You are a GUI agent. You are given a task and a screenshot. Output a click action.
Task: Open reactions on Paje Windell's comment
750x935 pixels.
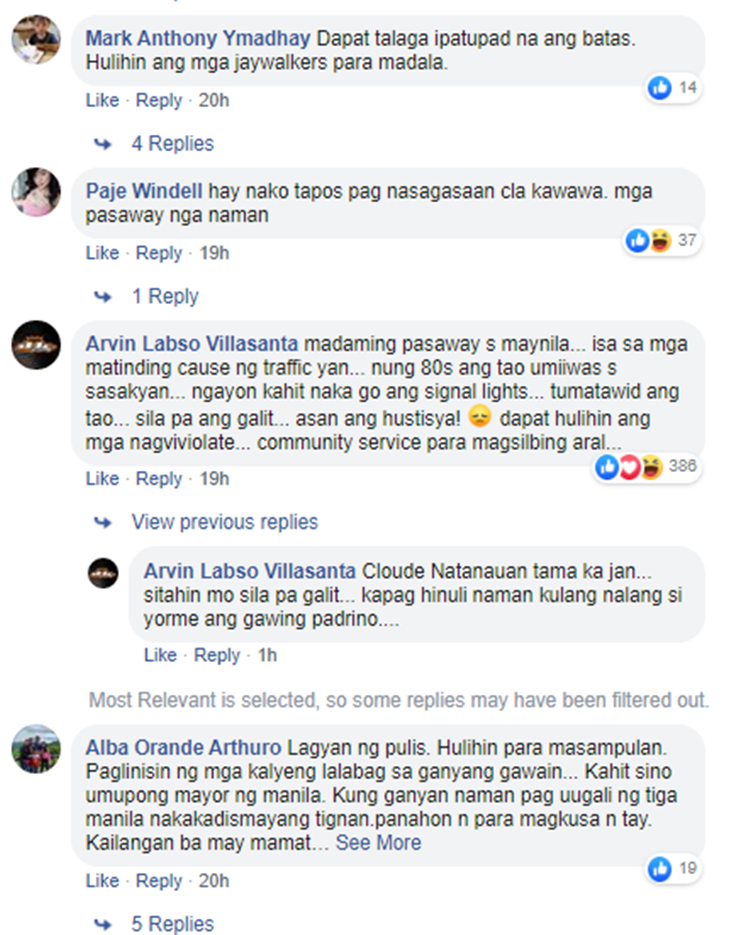pos(662,240)
